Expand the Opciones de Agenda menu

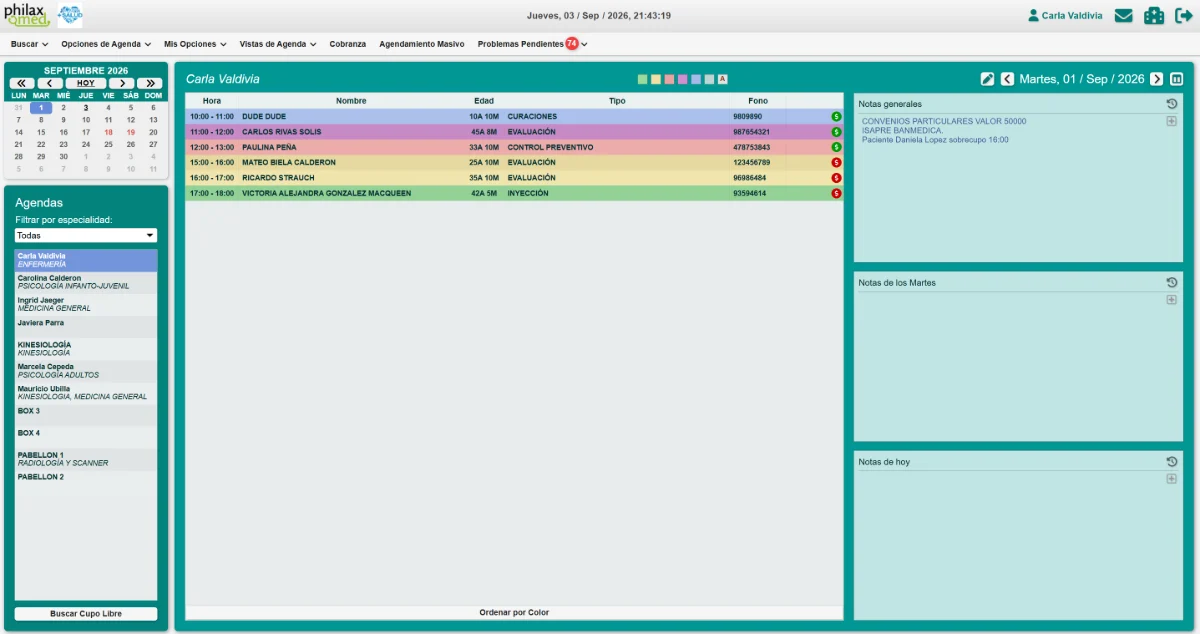click(x=106, y=44)
